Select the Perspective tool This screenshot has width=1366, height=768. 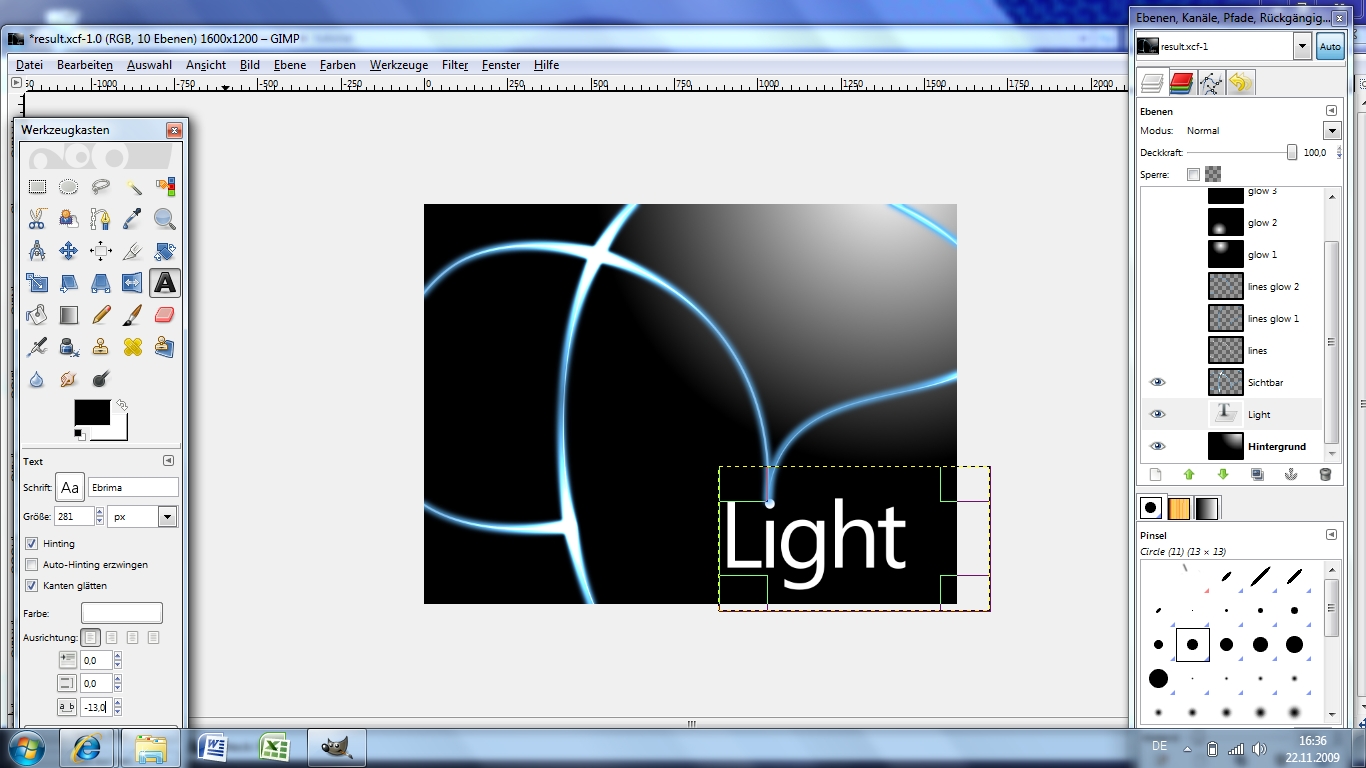click(x=101, y=283)
